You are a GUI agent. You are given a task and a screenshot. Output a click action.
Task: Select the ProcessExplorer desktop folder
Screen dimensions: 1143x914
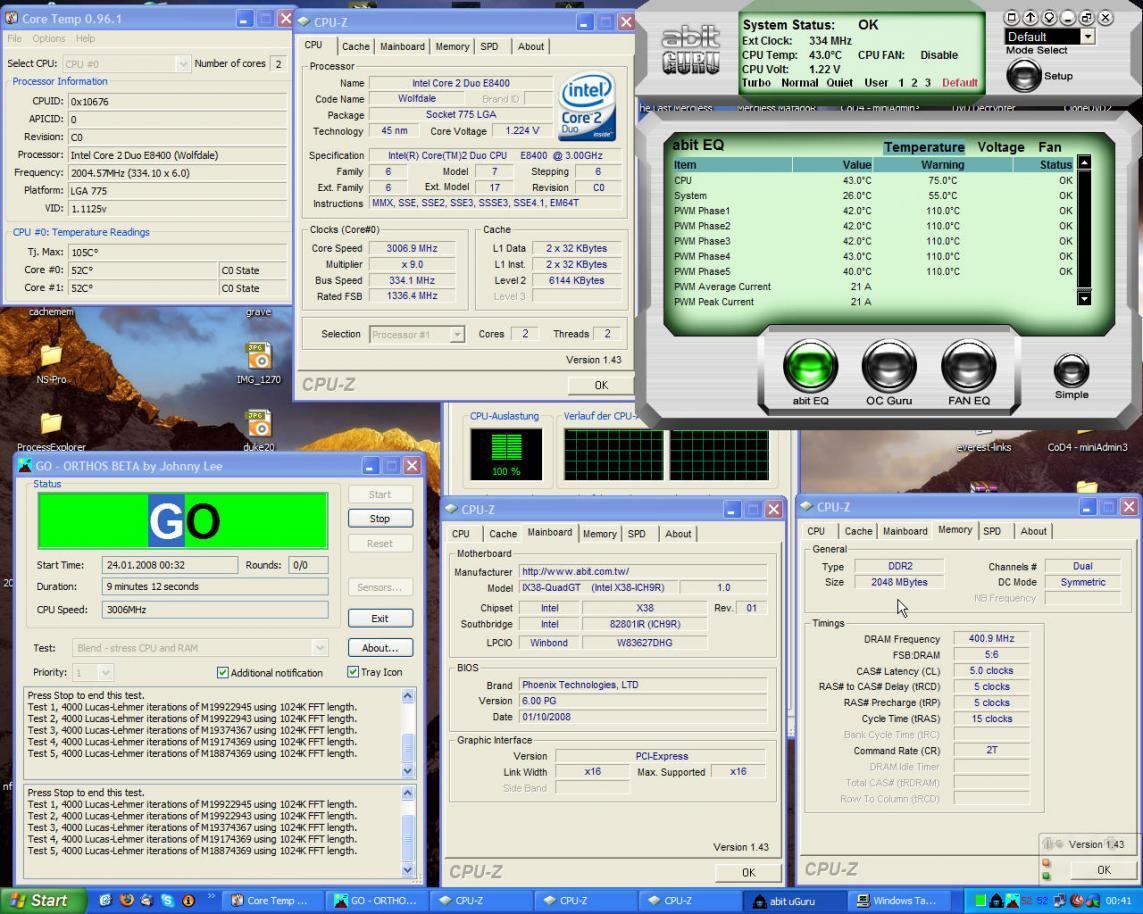pos(51,431)
